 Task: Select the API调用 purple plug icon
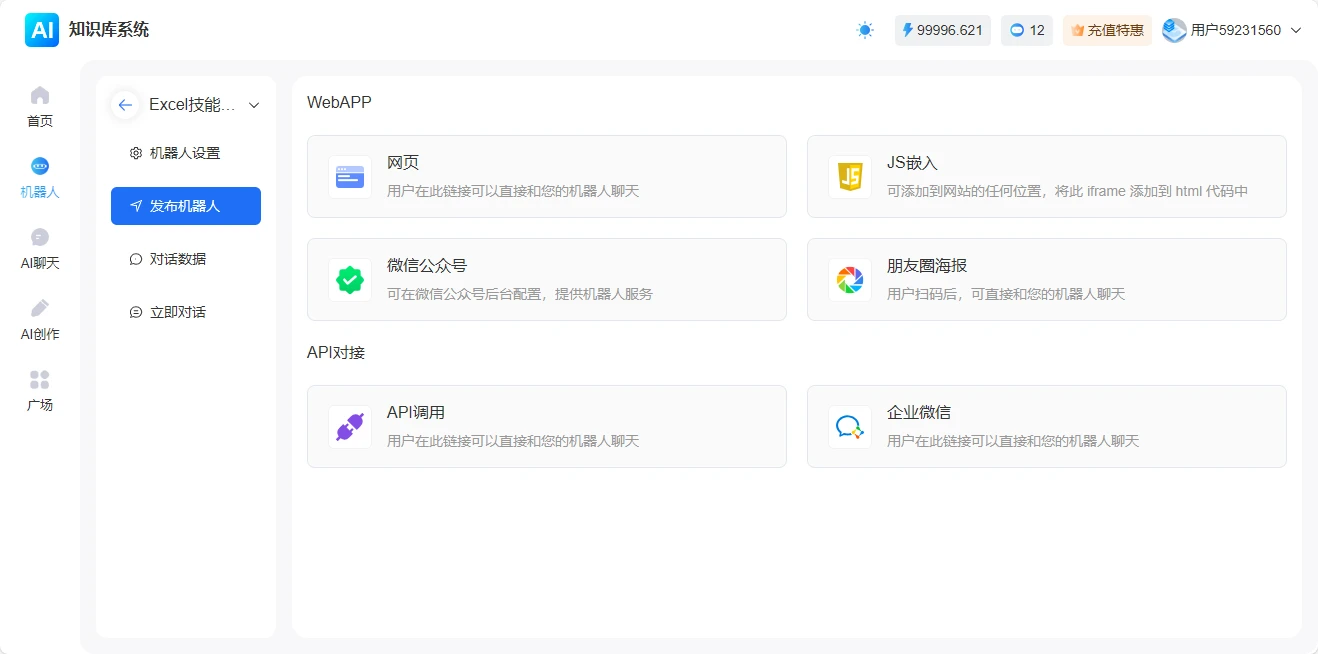pyautogui.click(x=348, y=426)
